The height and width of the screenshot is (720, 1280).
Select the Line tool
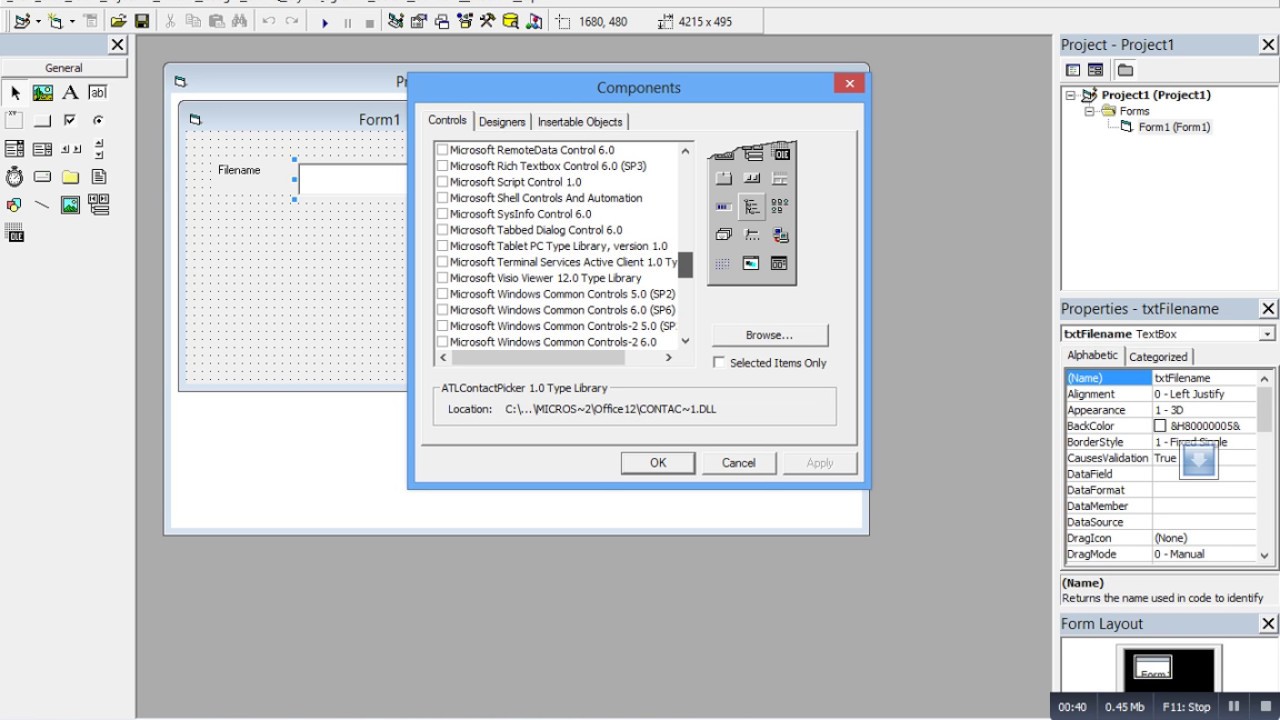pos(43,205)
